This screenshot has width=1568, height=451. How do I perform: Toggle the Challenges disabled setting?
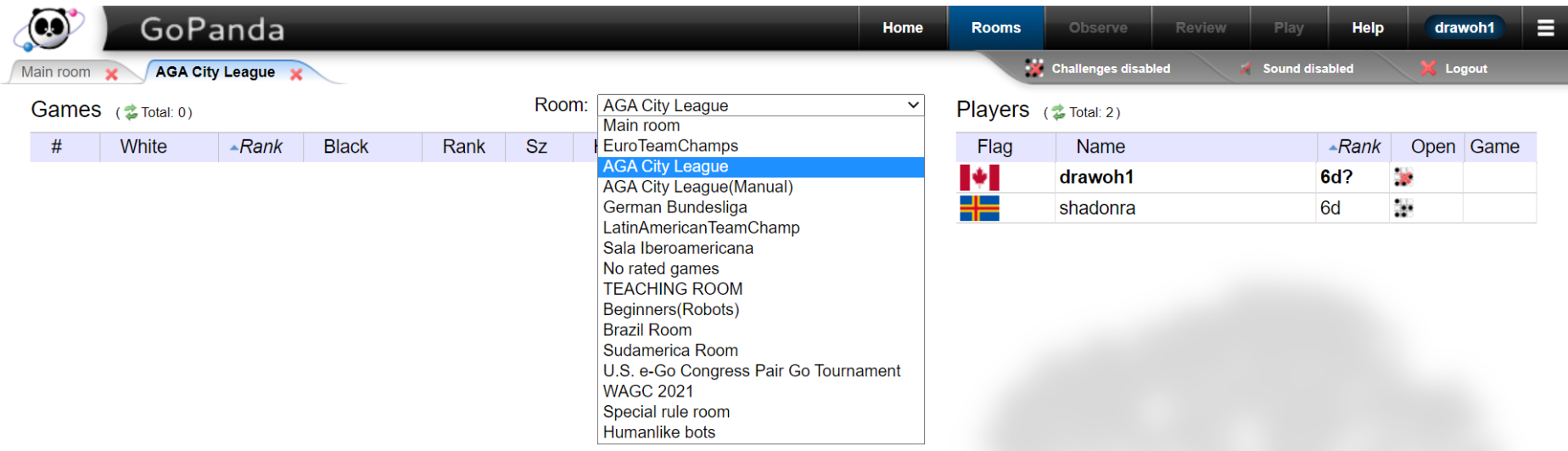click(1099, 69)
